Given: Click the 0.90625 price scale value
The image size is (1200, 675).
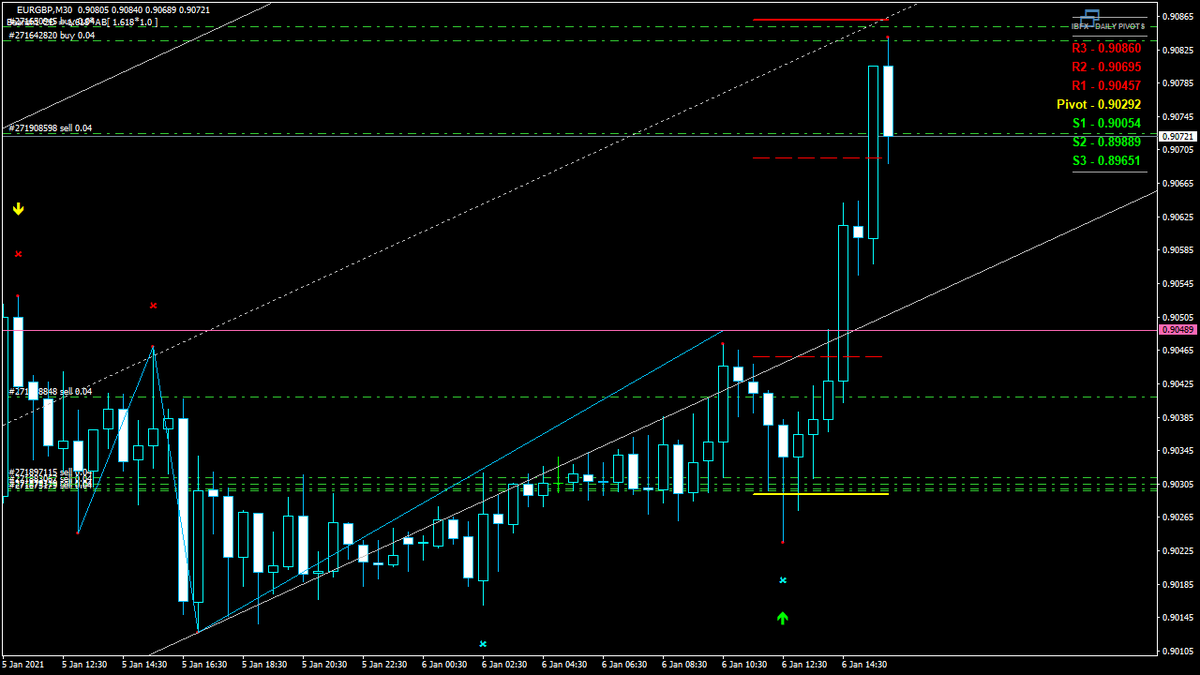Looking at the screenshot, I should click(x=1177, y=216).
